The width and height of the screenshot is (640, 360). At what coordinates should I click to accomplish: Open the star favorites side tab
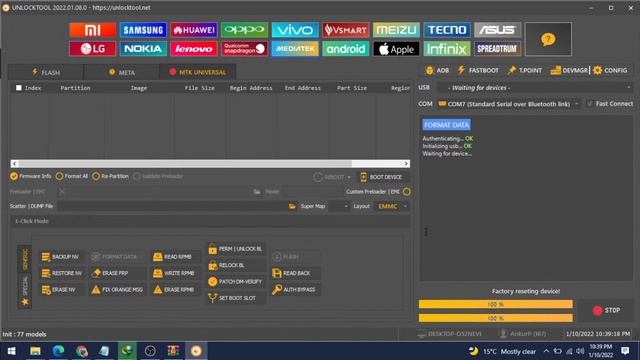(25, 302)
